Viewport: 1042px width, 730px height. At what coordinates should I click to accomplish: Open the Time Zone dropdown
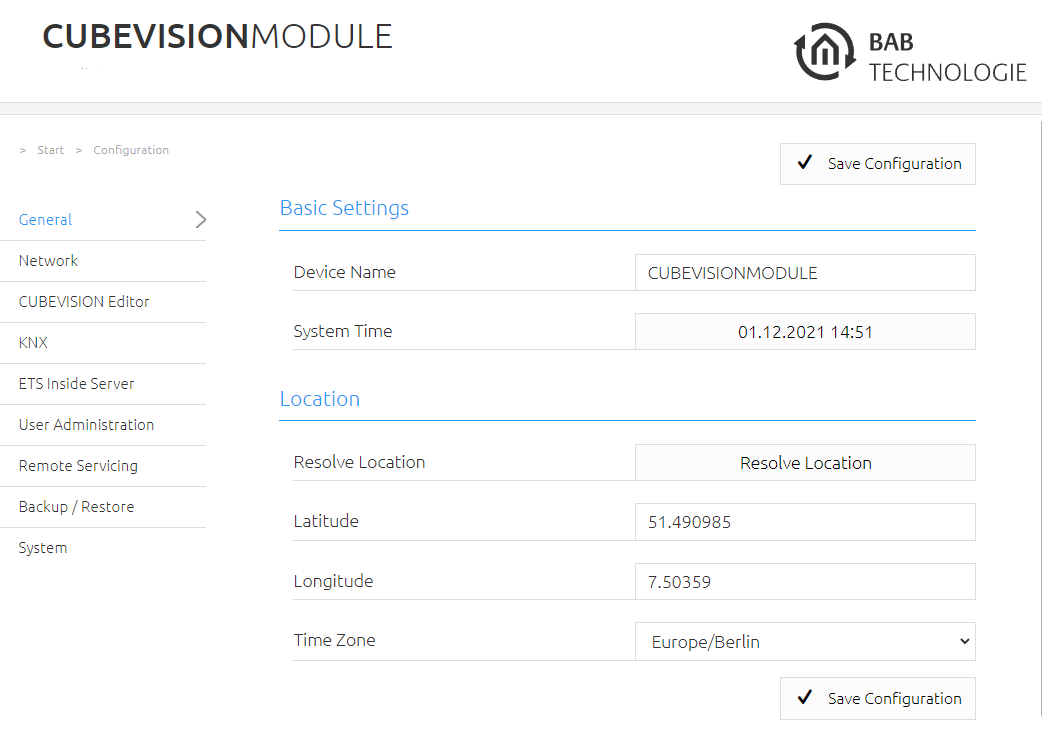pyautogui.click(x=805, y=642)
